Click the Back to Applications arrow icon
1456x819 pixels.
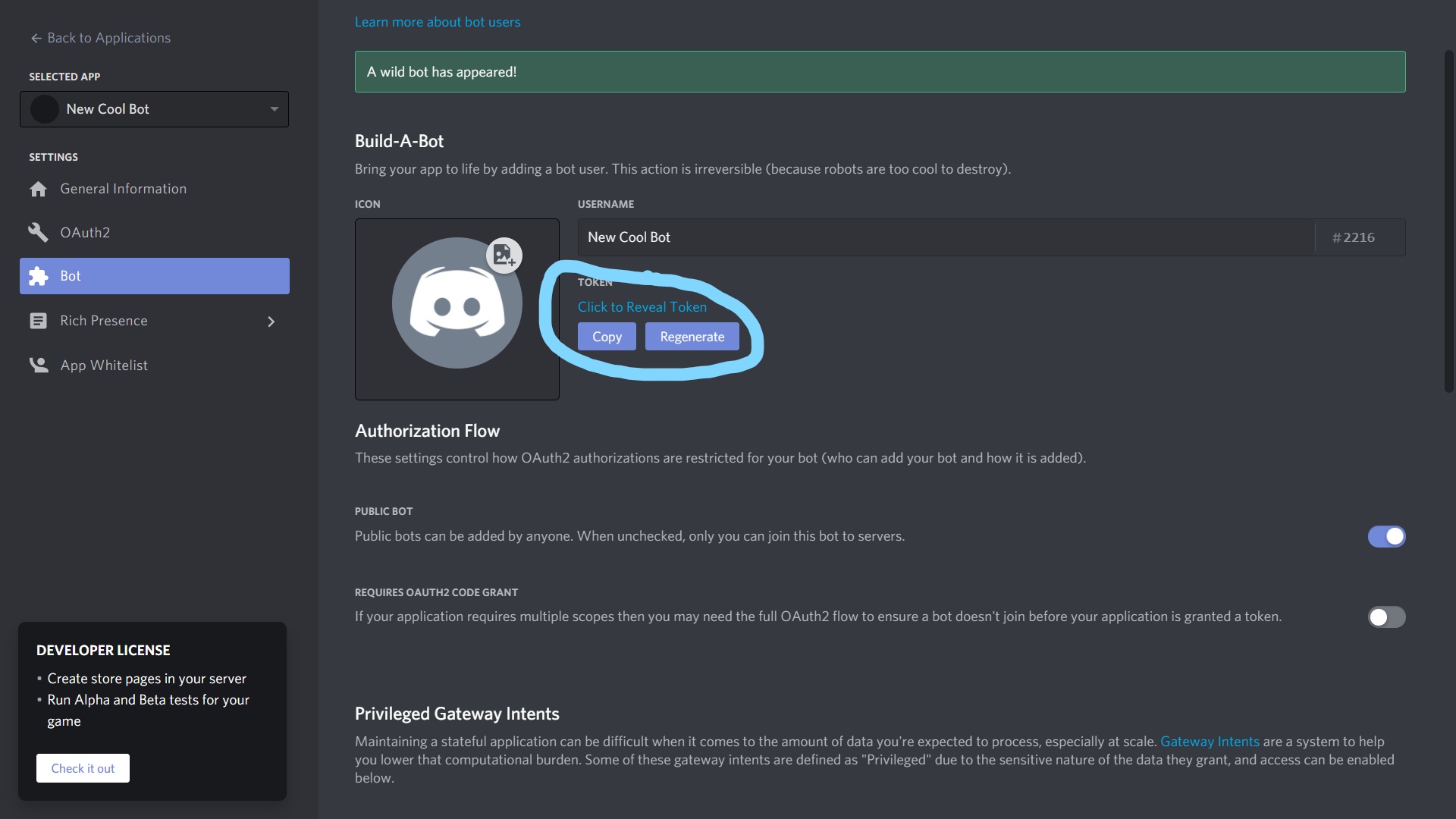[x=36, y=38]
